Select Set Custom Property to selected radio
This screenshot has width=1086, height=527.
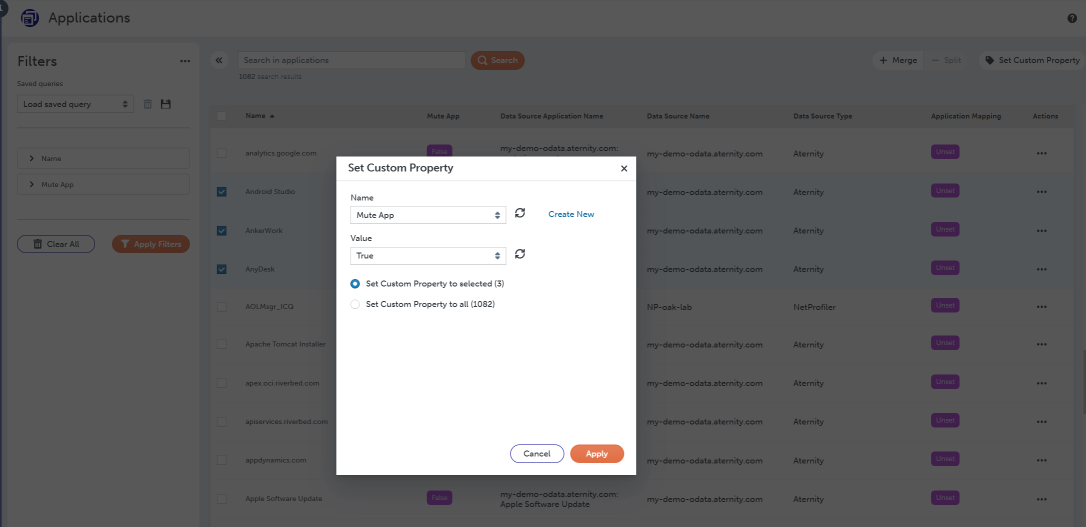pyautogui.click(x=355, y=284)
